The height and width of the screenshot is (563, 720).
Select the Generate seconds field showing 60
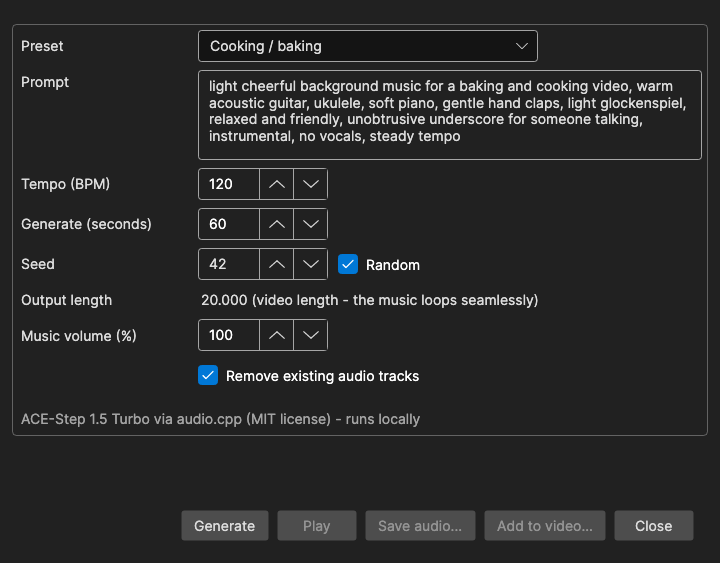point(229,224)
